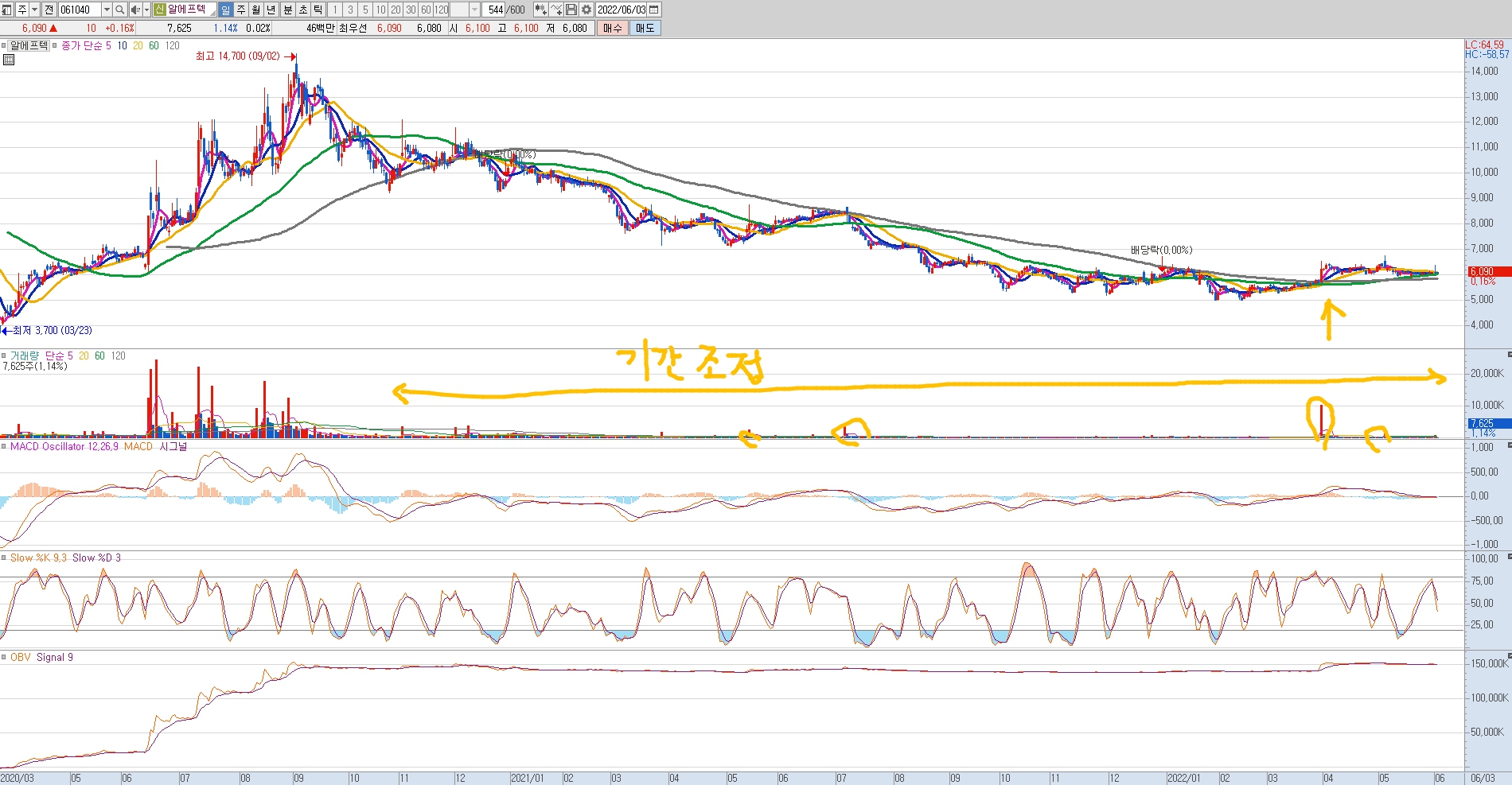Click the stock code field 061040
This screenshot has width=1512, height=785.
point(80,10)
